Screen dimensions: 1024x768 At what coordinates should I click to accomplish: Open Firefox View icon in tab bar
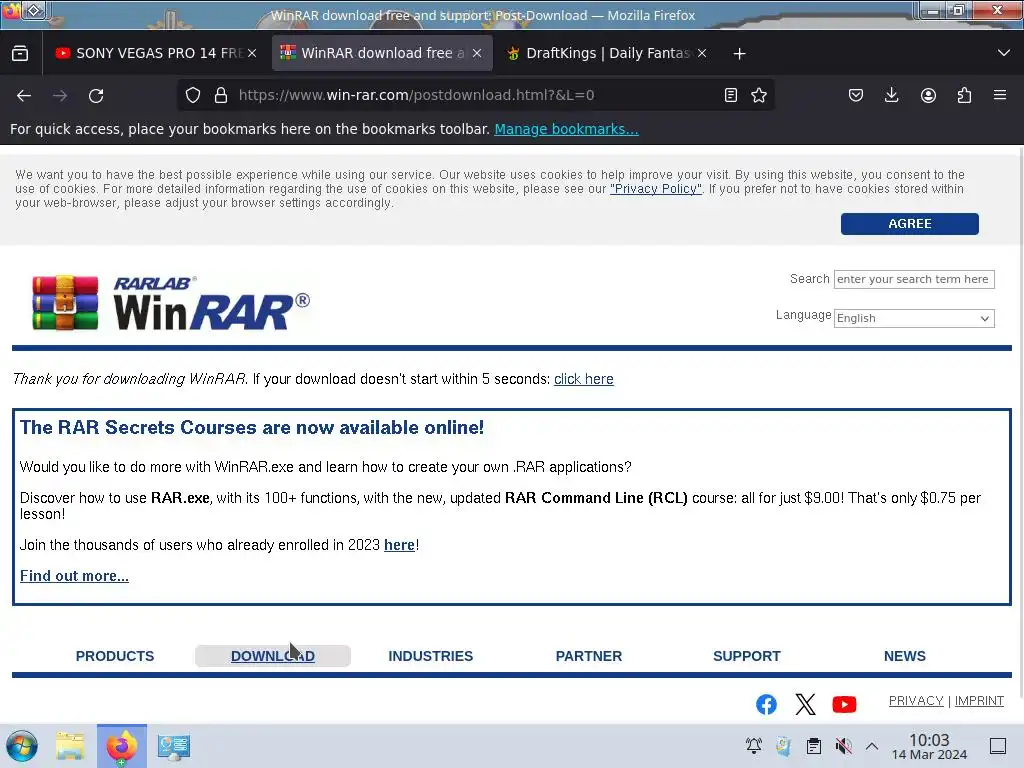pos(20,53)
